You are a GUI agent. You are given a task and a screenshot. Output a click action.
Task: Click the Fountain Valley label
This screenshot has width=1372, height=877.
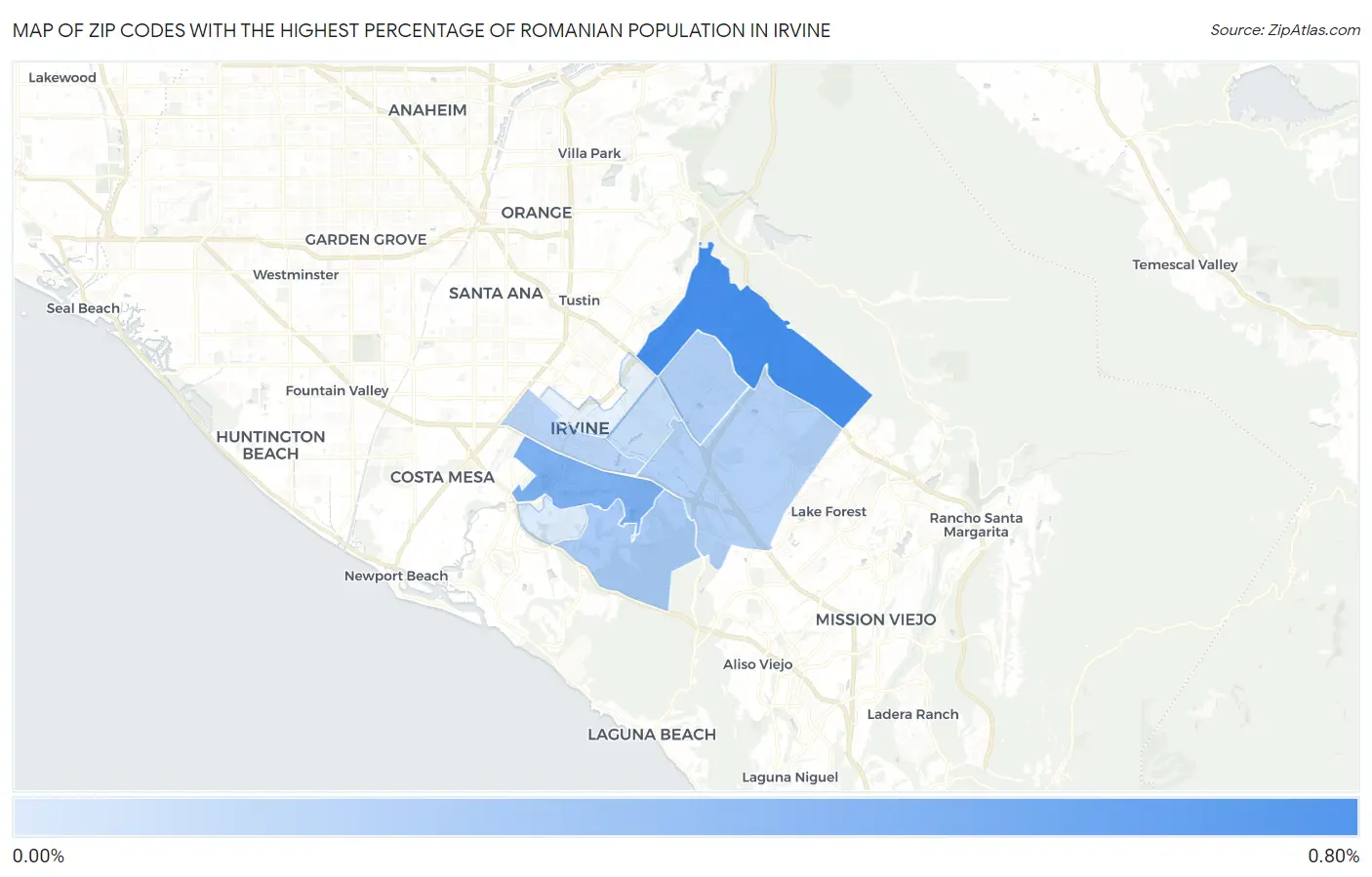pos(337,391)
